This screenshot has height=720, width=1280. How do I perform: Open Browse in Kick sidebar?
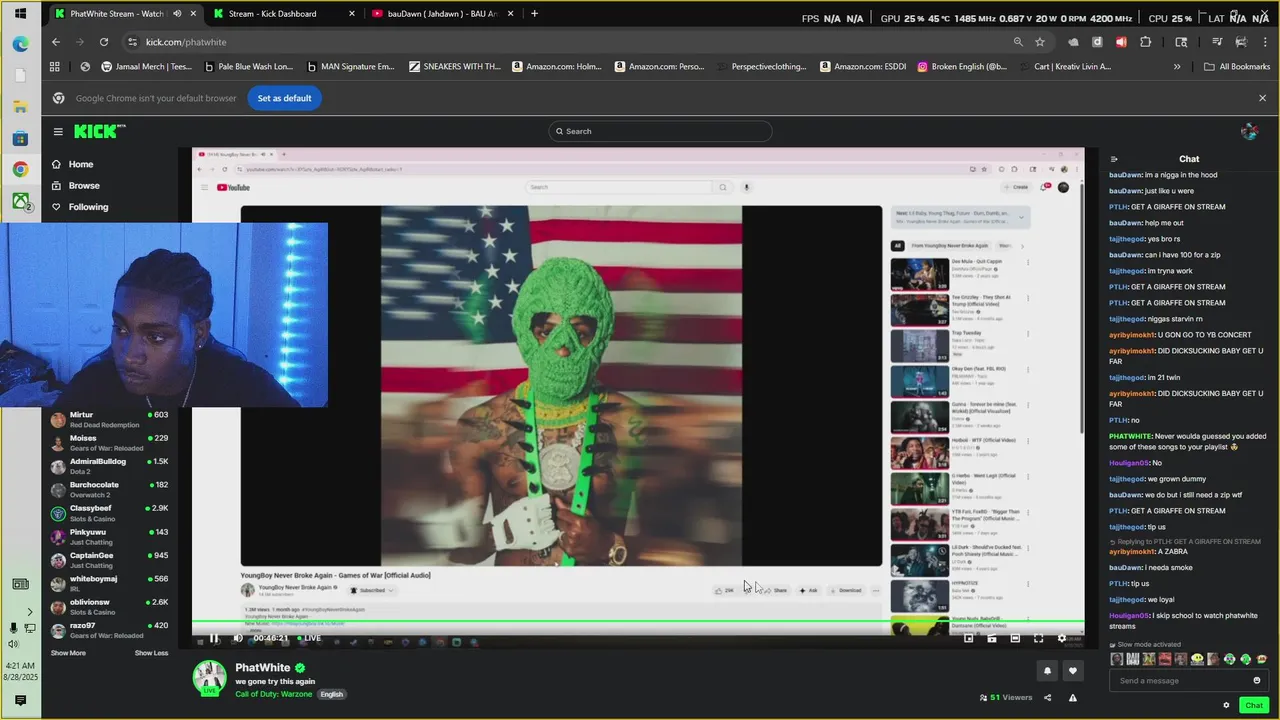tap(84, 185)
